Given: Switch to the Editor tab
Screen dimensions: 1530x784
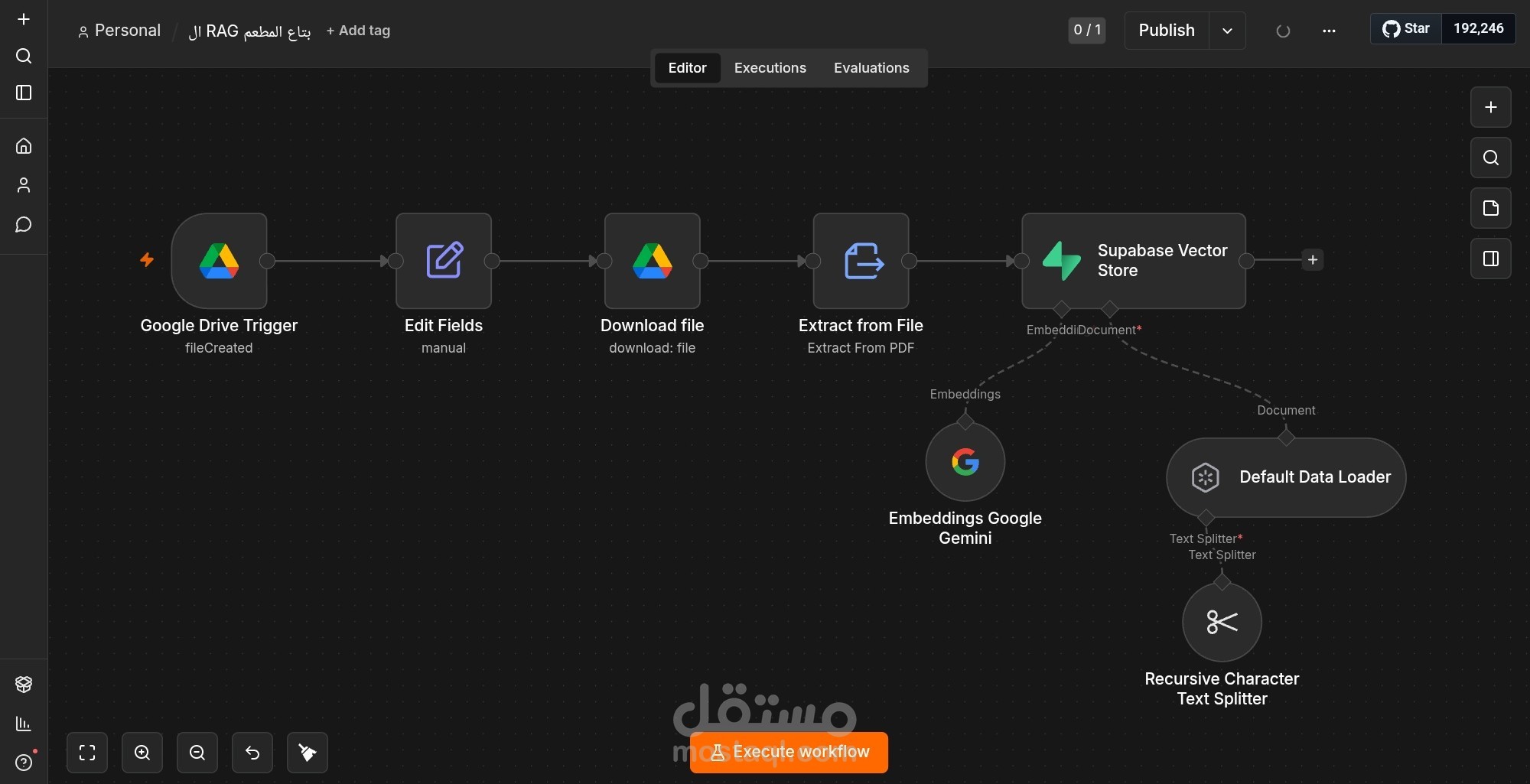Looking at the screenshot, I should (687, 68).
